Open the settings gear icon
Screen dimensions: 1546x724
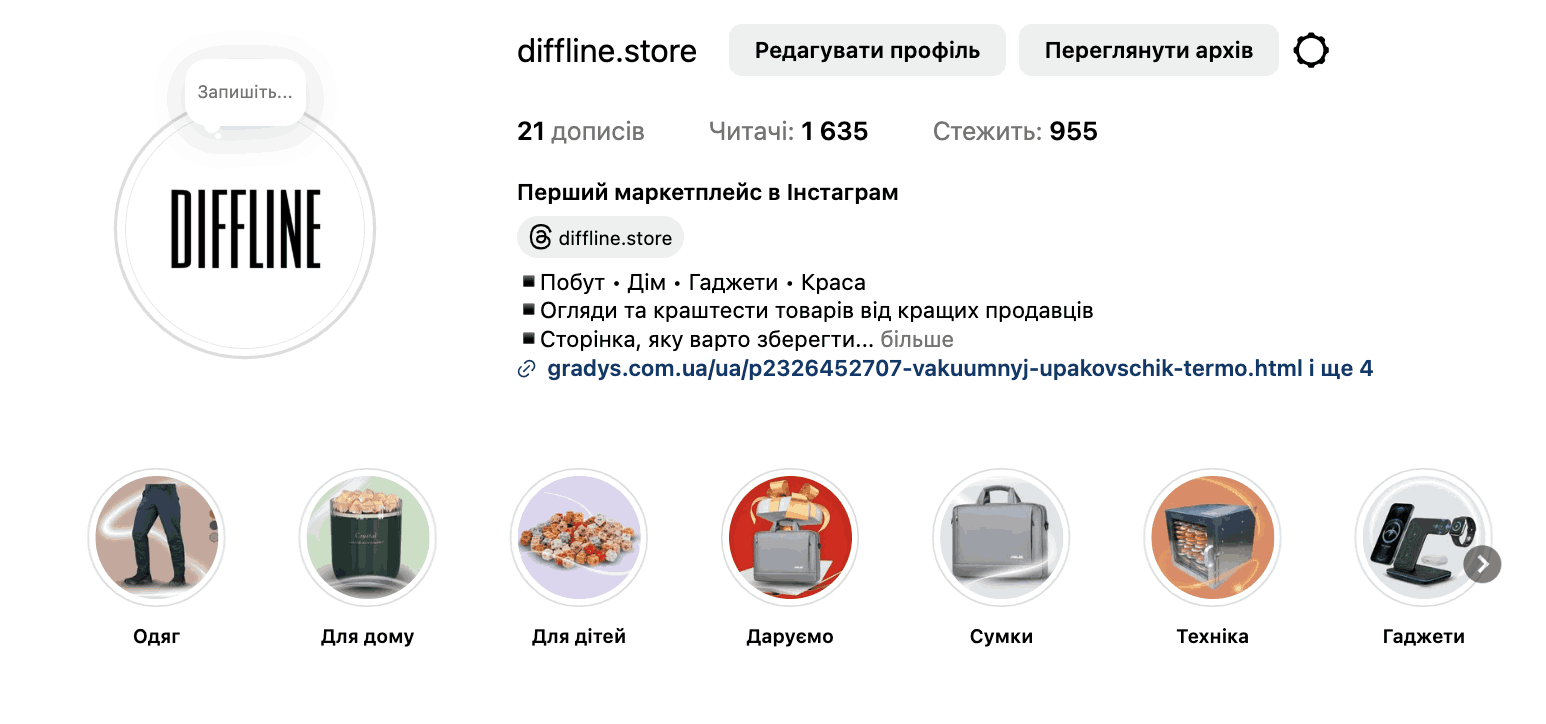point(1311,50)
